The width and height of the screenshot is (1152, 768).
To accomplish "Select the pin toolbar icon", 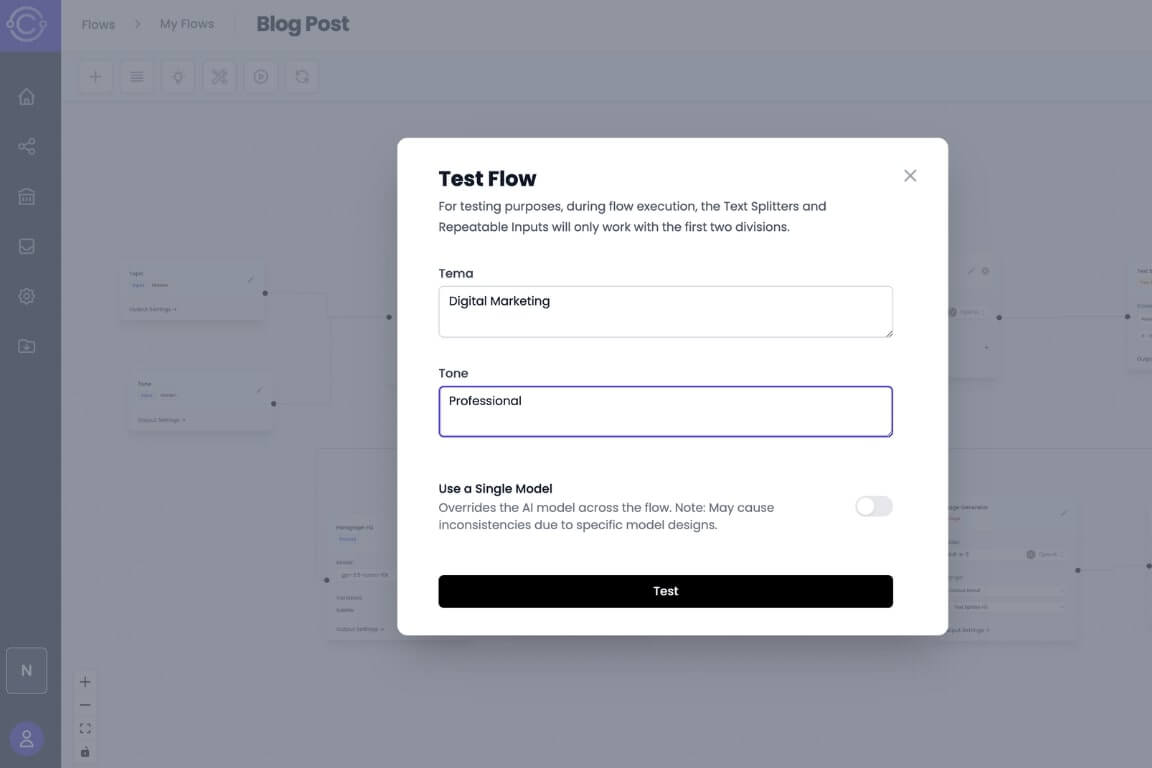I will pyautogui.click(x=178, y=76).
